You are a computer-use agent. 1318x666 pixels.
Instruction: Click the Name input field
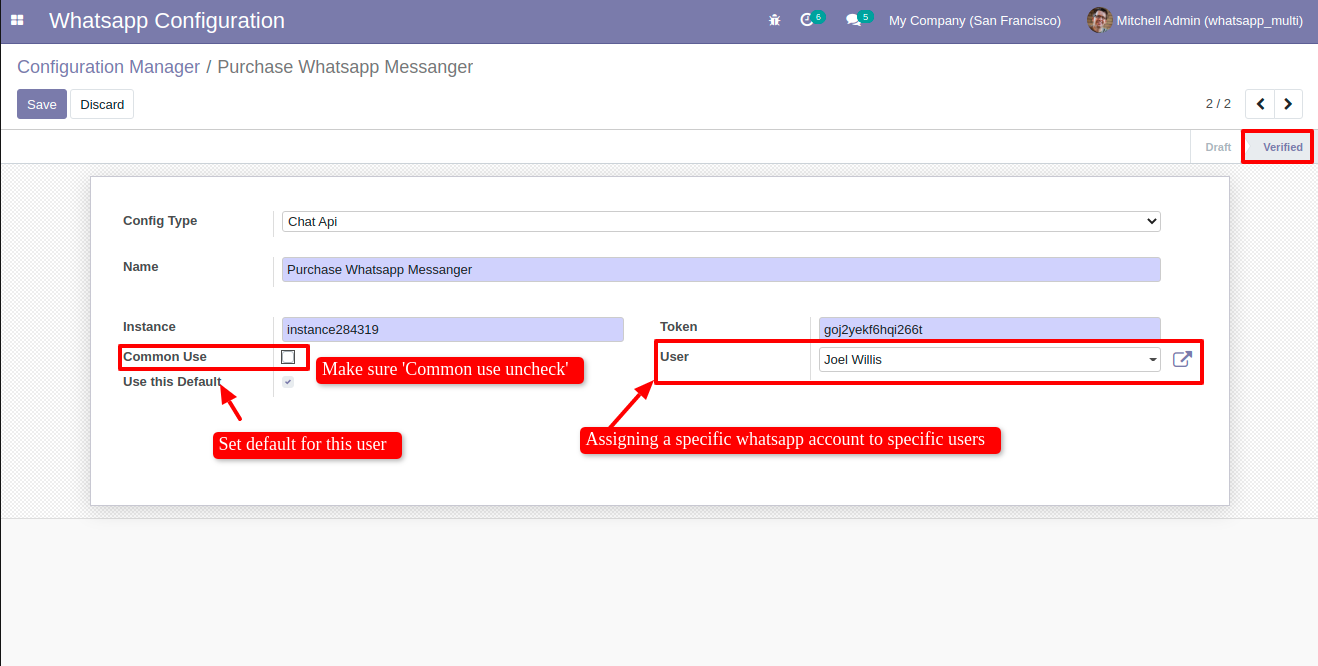(x=721, y=269)
